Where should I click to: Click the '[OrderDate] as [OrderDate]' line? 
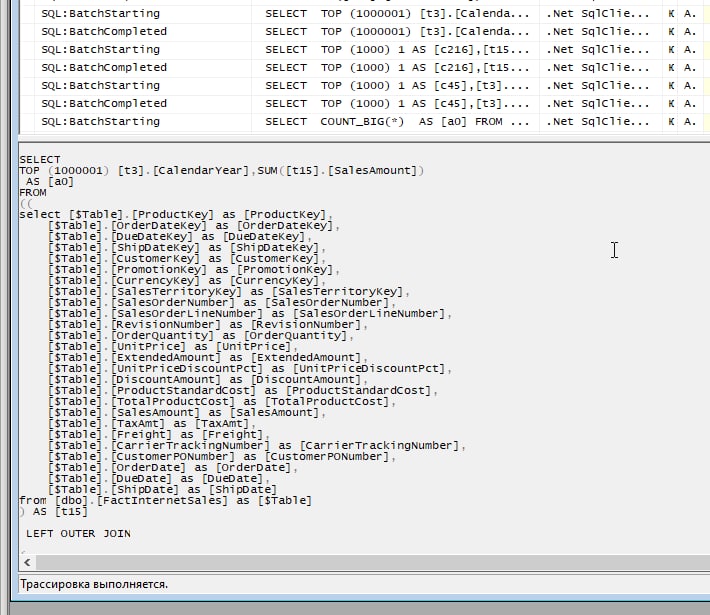click(x=173, y=467)
